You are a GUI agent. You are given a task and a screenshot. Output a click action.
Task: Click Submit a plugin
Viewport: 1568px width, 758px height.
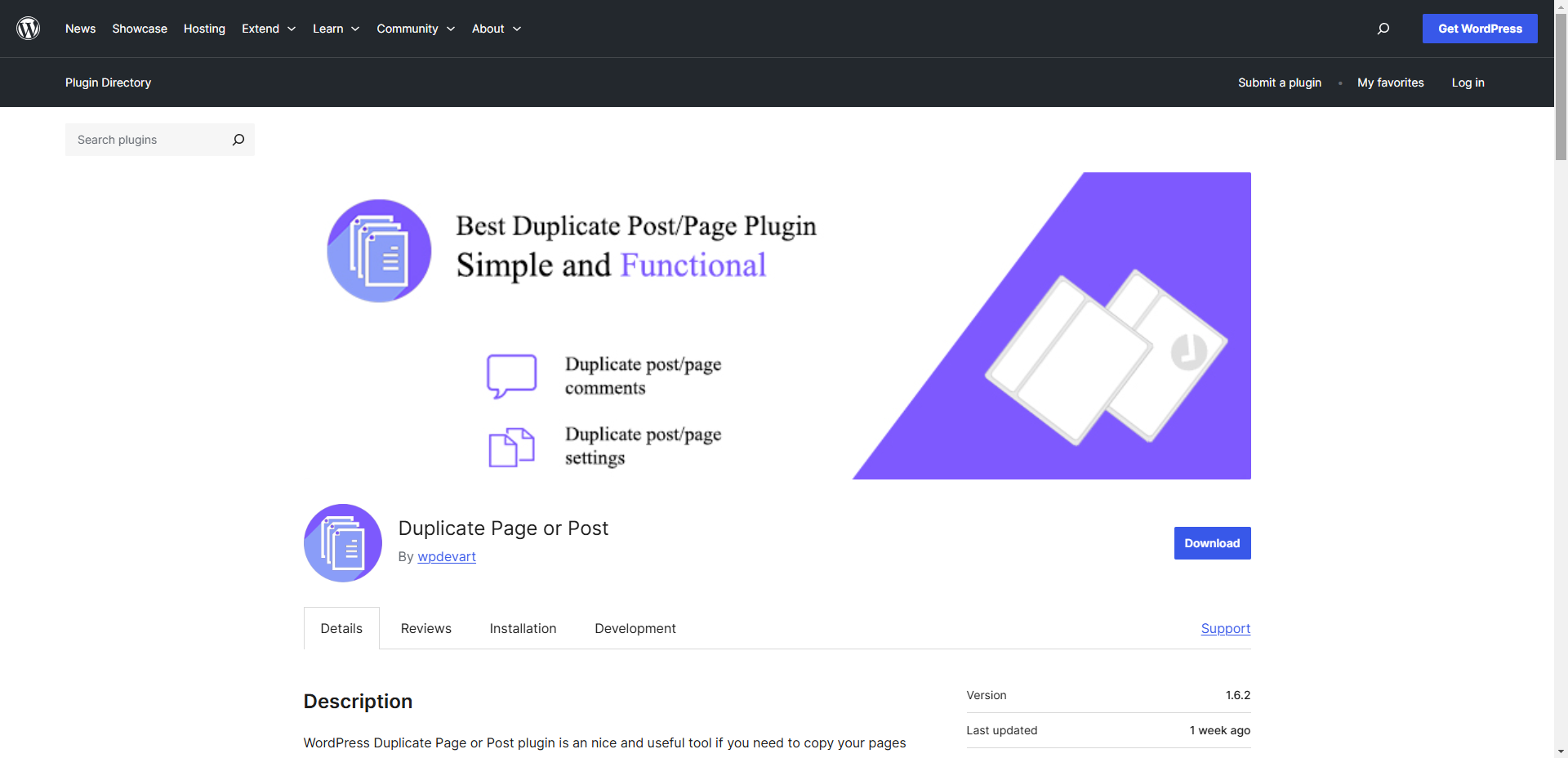tap(1279, 82)
